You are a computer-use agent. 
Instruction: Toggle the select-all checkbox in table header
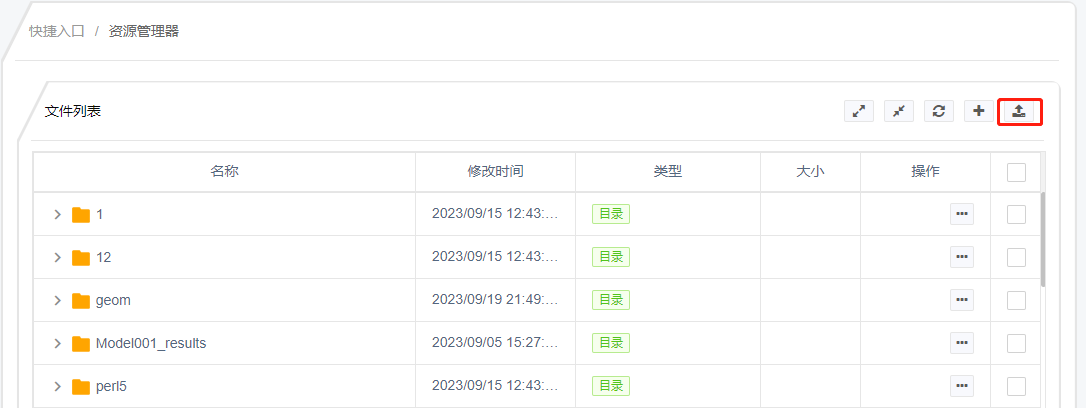tap(1016, 172)
